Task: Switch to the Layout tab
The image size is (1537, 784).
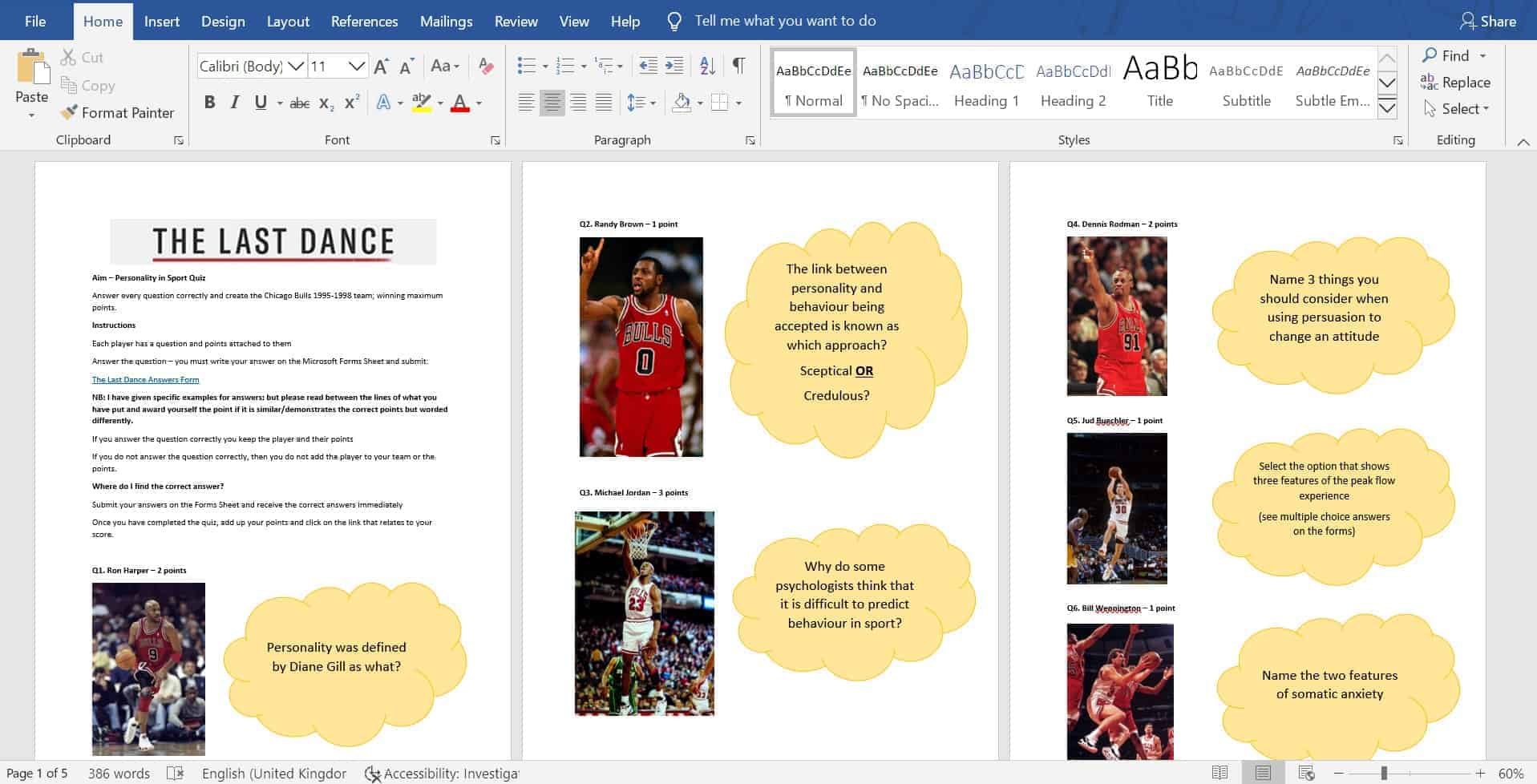Action: [288, 21]
